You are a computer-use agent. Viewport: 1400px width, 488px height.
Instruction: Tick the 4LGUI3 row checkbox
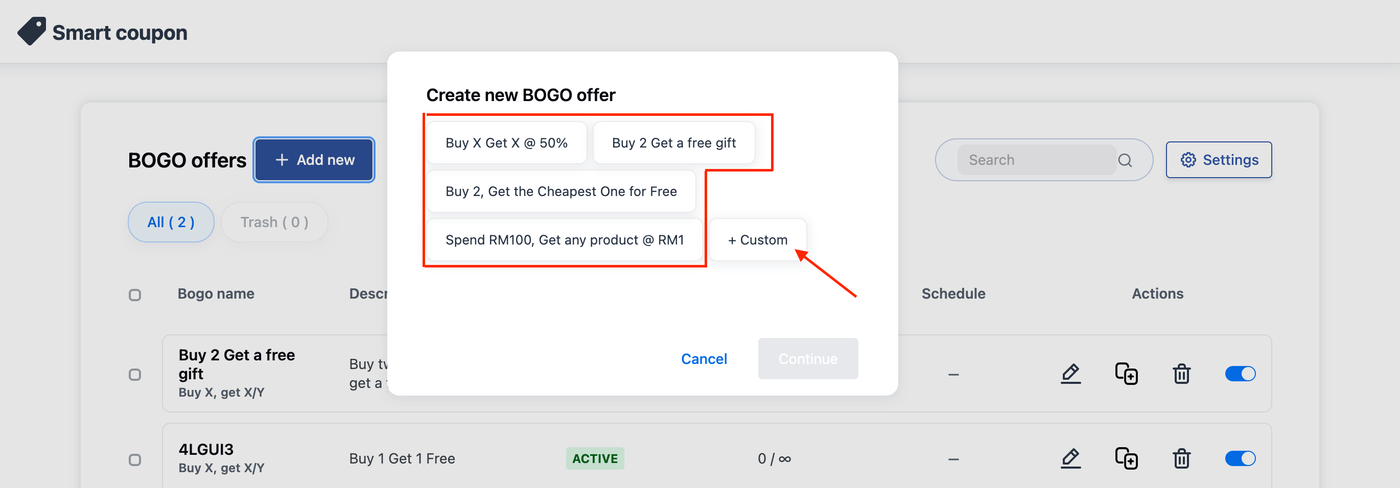pos(135,459)
